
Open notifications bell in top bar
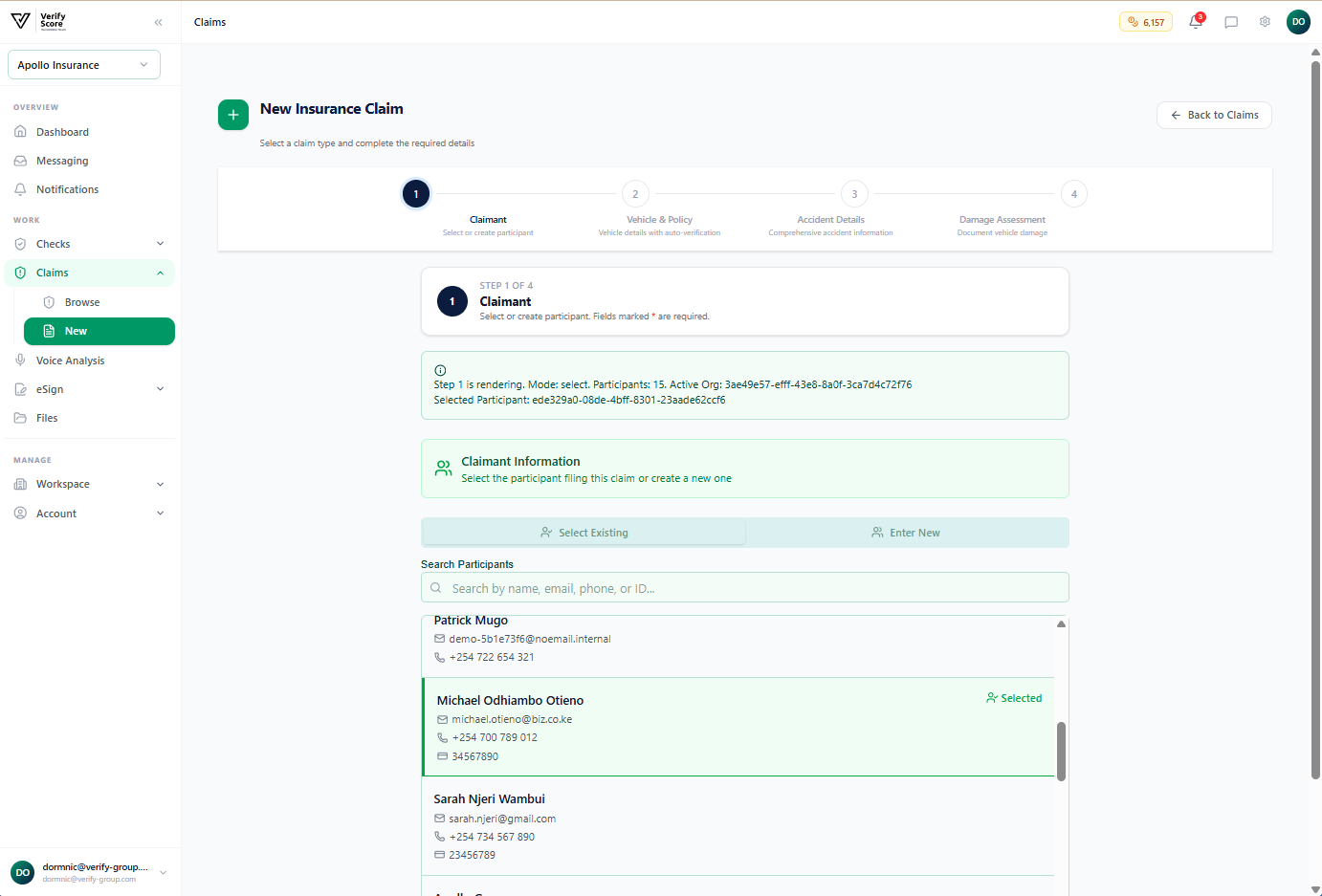coord(1196,21)
